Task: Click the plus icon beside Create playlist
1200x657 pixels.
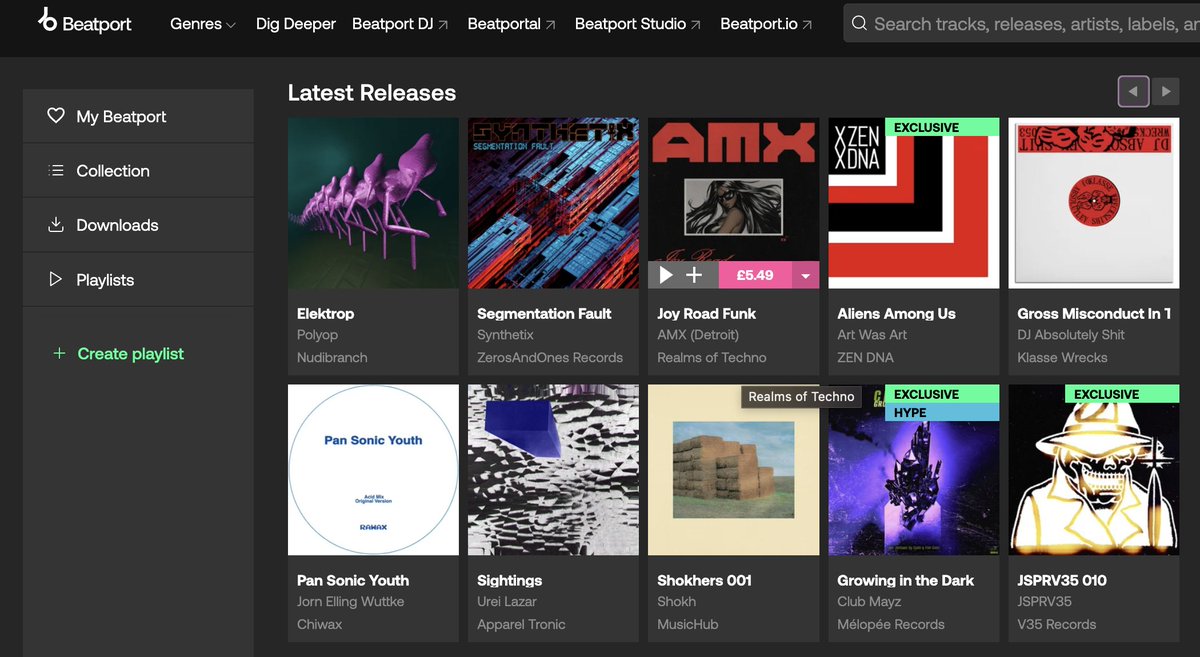Action: tap(59, 354)
